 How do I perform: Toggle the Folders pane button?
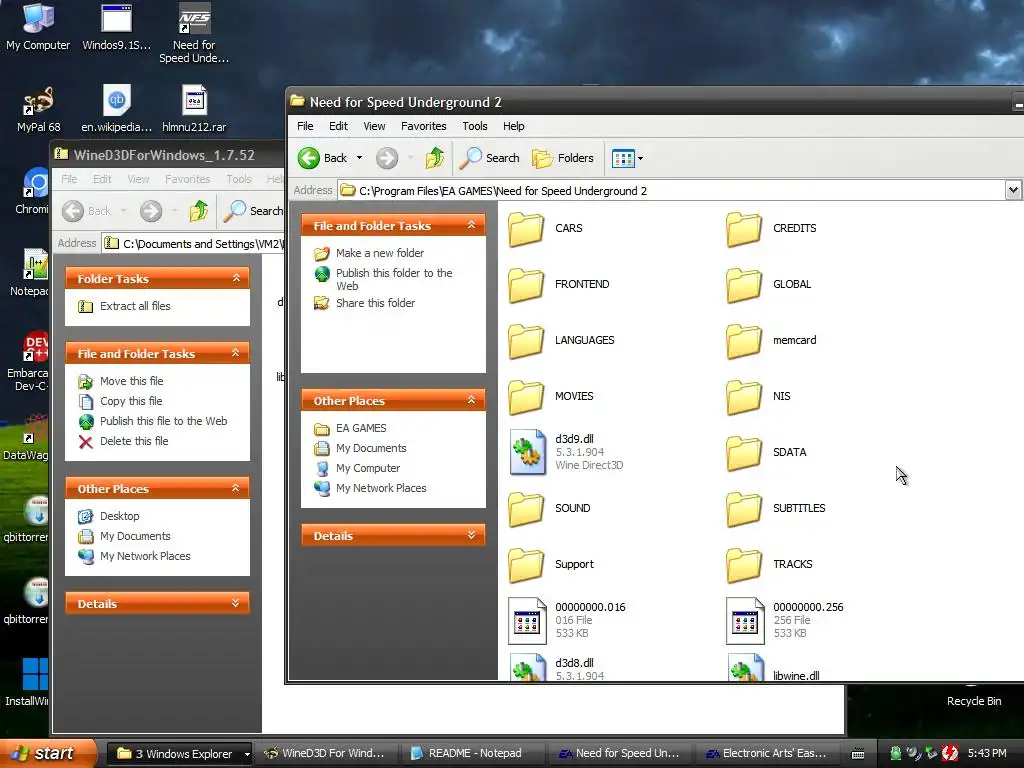click(563, 158)
